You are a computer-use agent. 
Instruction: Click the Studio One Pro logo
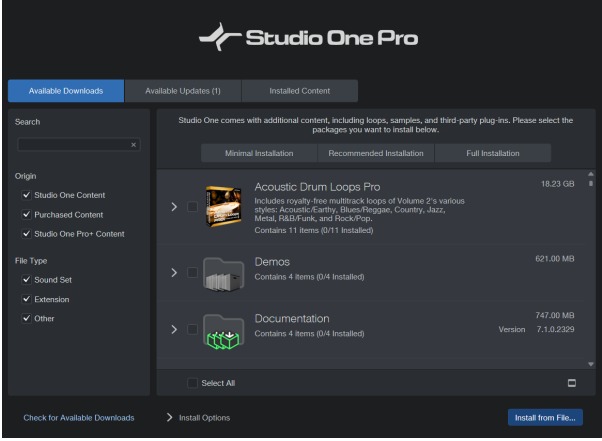click(308, 37)
